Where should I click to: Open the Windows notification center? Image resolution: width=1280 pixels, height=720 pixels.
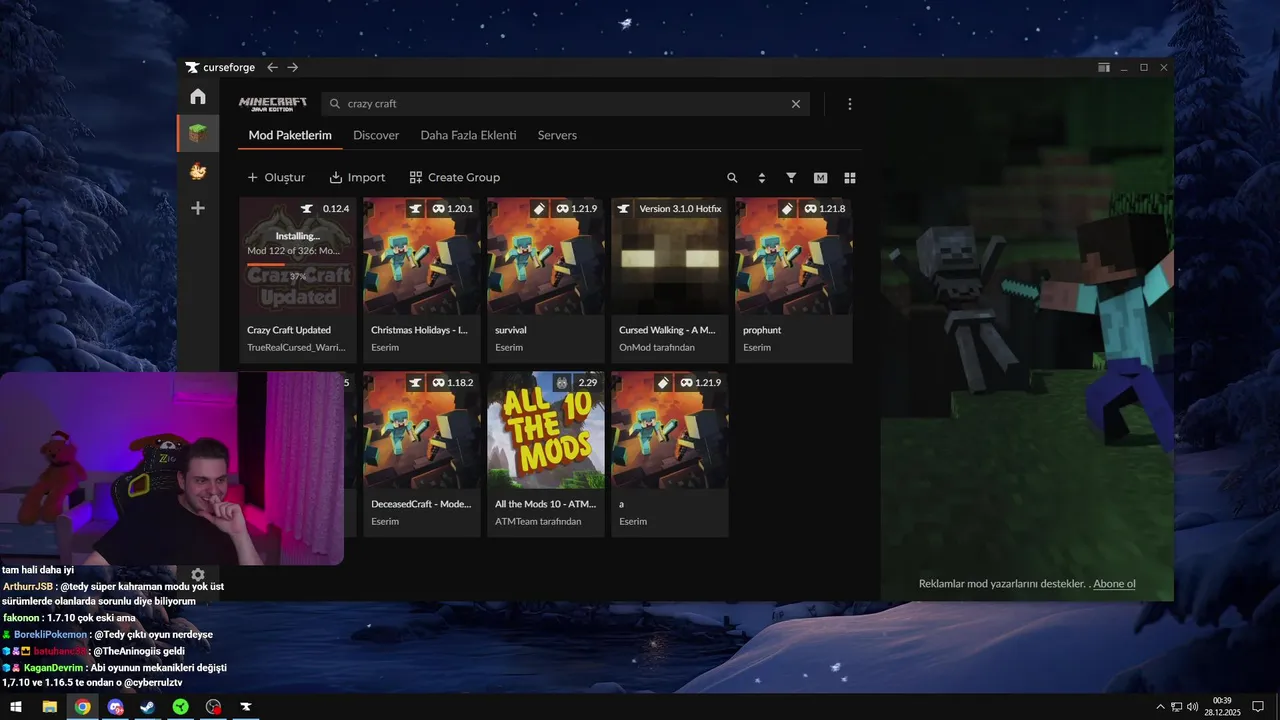point(1258,707)
